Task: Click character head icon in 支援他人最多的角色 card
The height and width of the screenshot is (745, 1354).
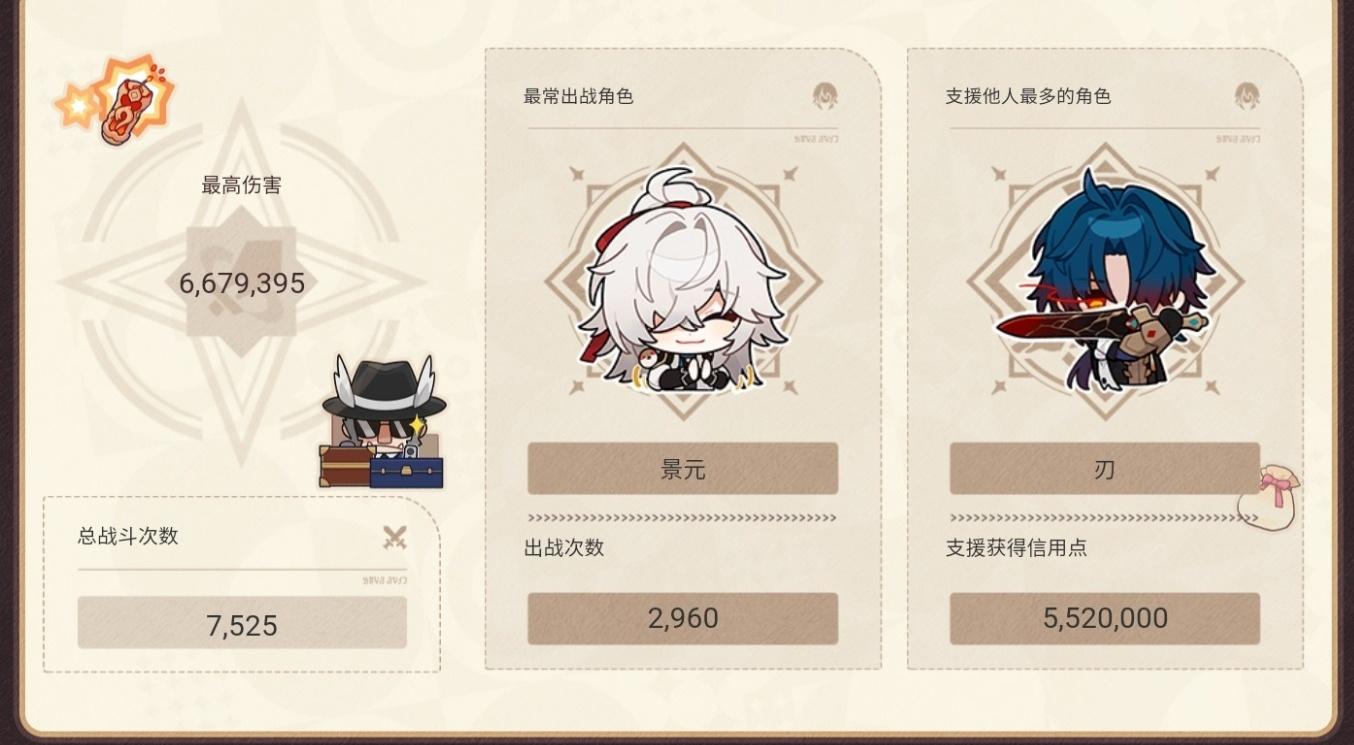Action: click(1247, 96)
